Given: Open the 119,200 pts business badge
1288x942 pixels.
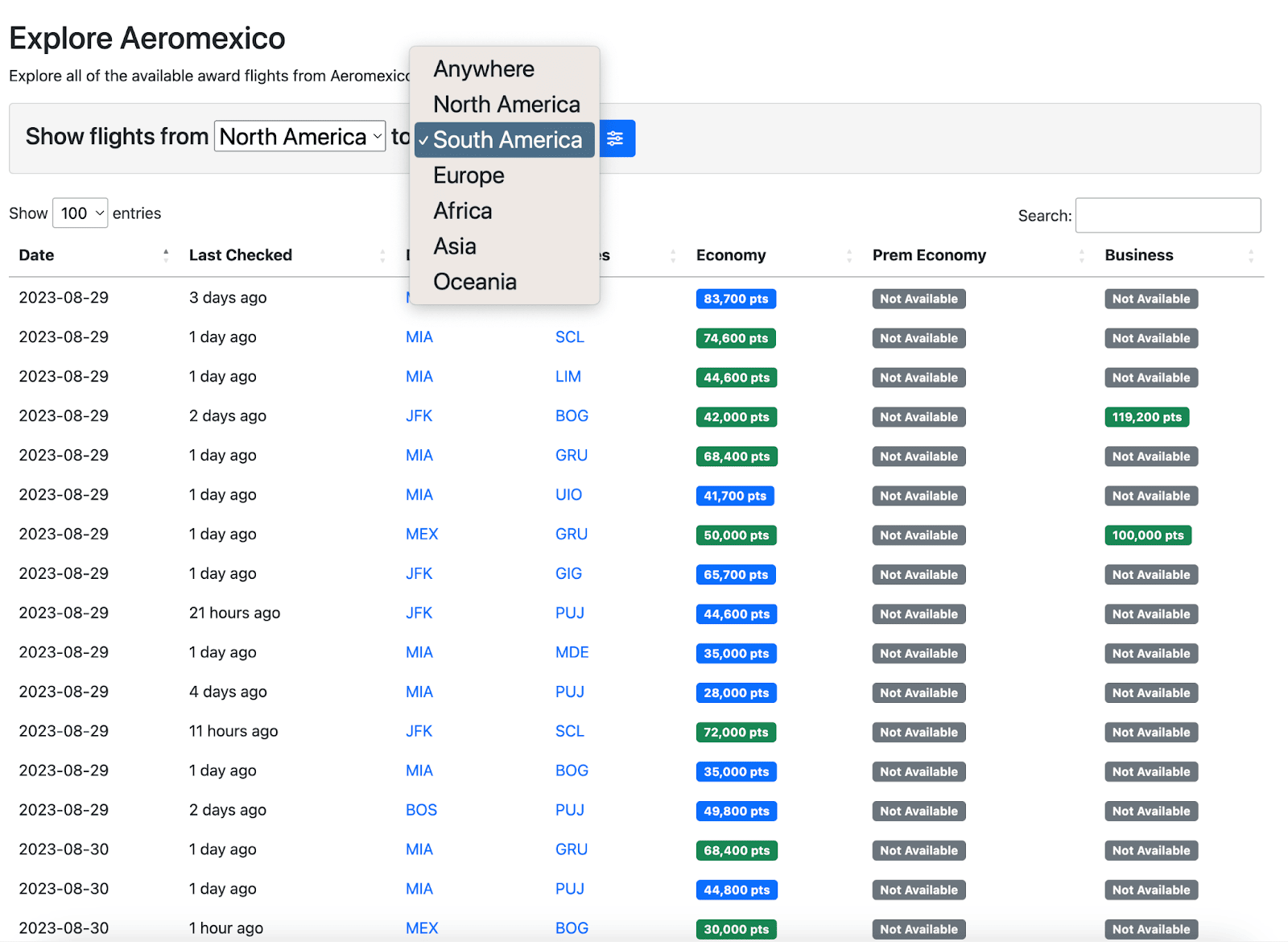Looking at the screenshot, I should [x=1147, y=417].
